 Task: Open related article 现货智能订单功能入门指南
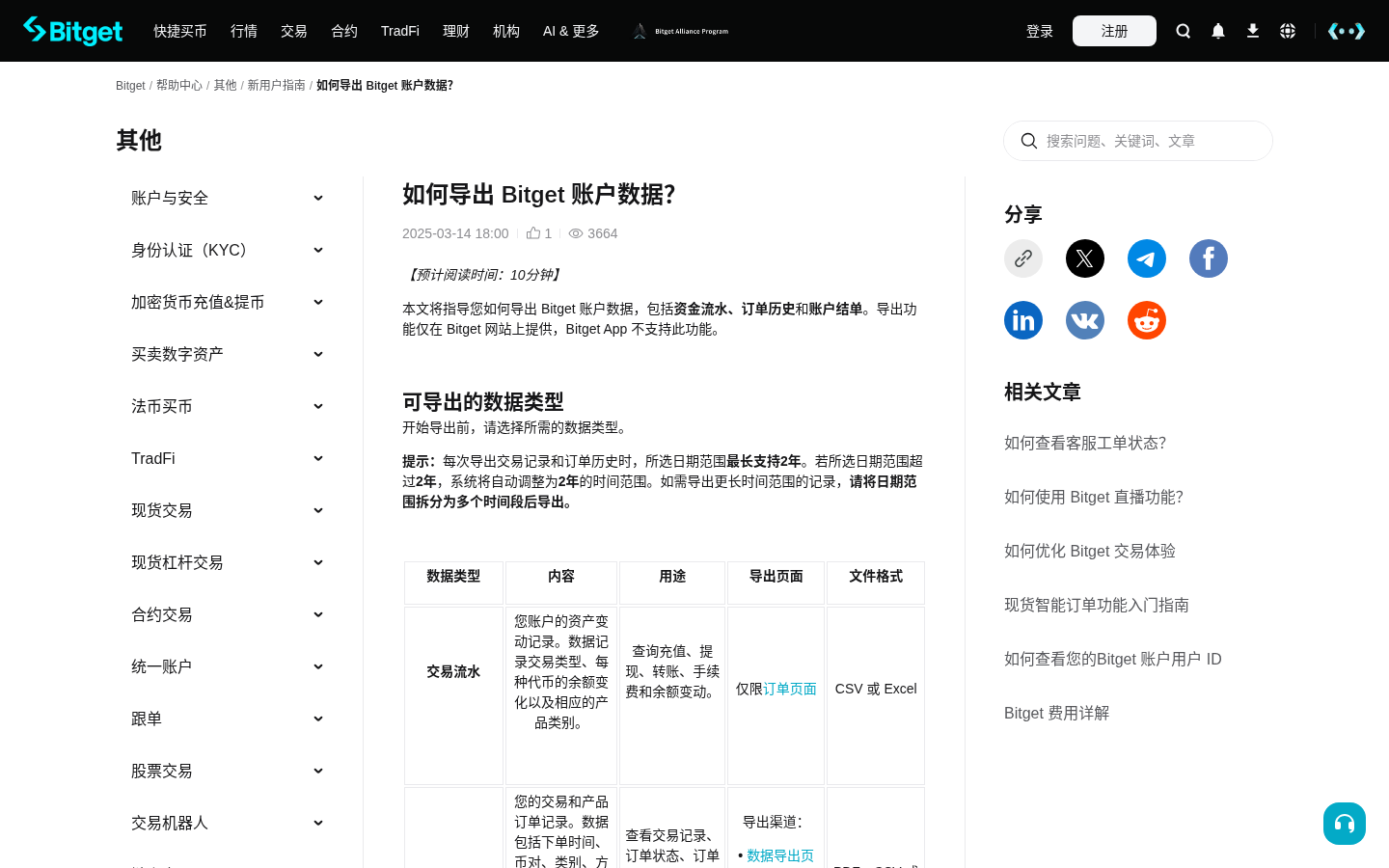tap(1097, 605)
